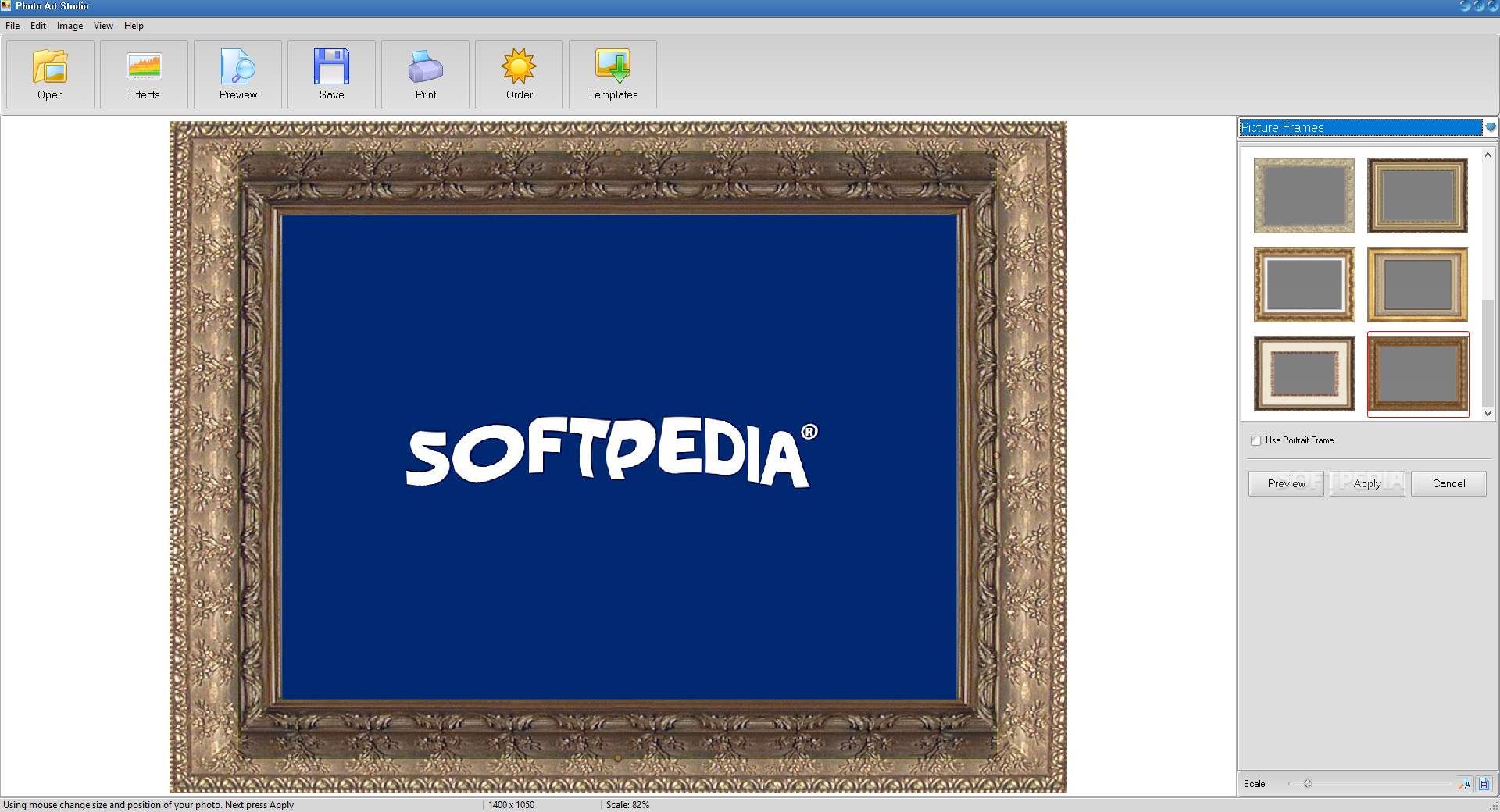Open the Effects tool
Viewport: 1500px width, 812px height.
coord(144,74)
